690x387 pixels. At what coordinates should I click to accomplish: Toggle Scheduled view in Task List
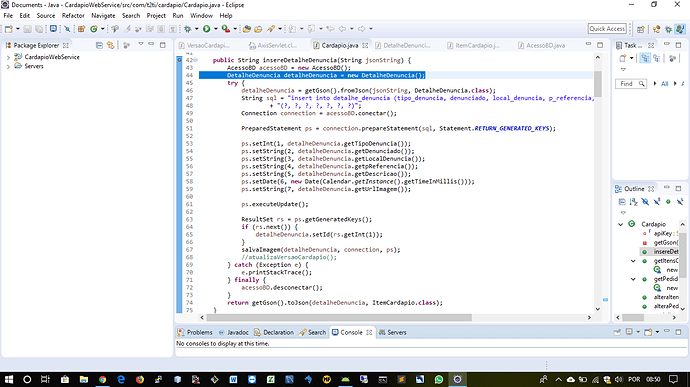(657, 58)
